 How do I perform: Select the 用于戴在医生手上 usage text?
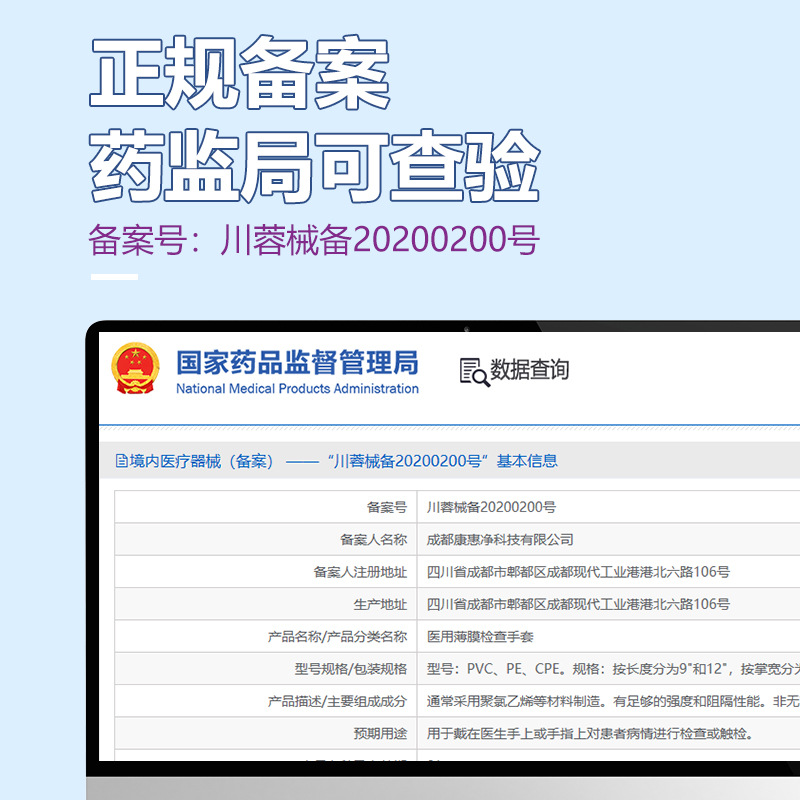tap(590, 734)
